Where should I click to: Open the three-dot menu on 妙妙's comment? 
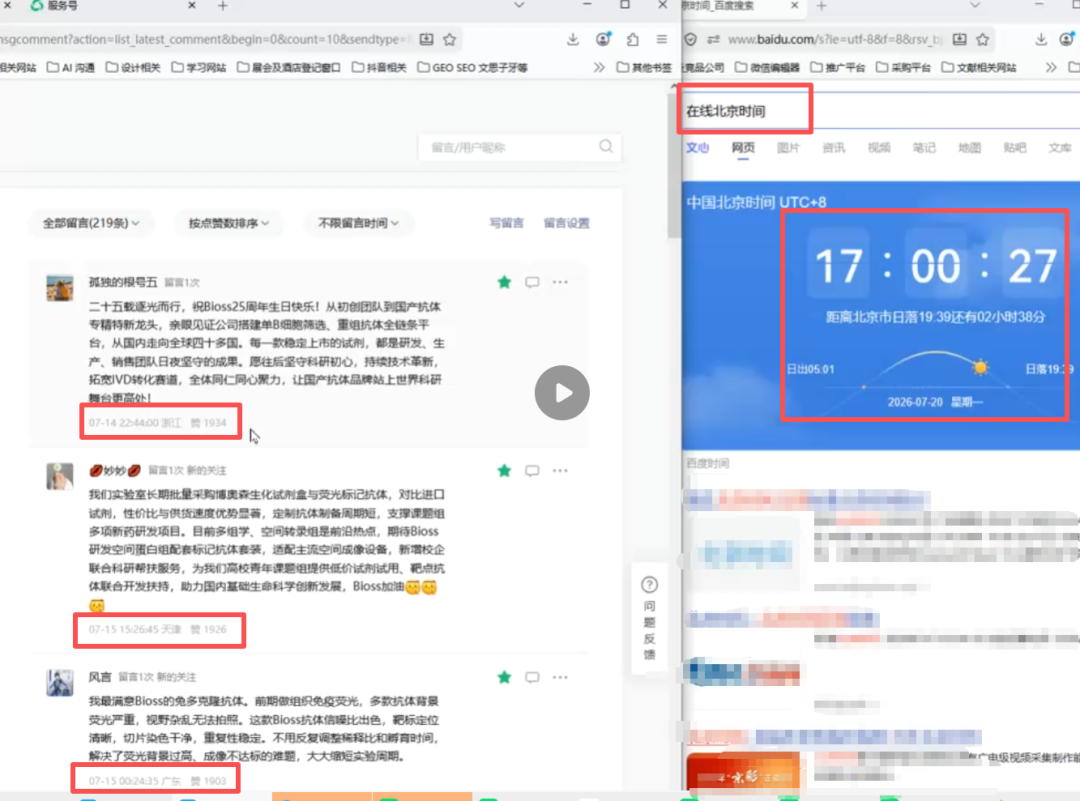coord(560,470)
